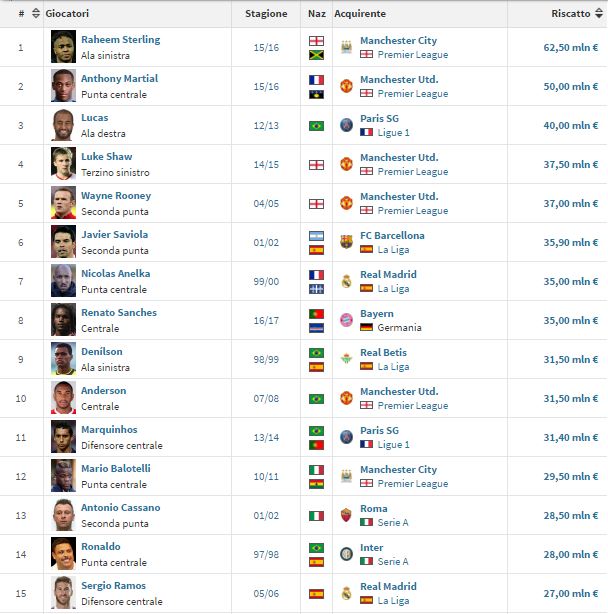The height and width of the screenshot is (614, 608).
Task: Click the Brazil flag in Lucas' Naz column
Action: [317, 126]
